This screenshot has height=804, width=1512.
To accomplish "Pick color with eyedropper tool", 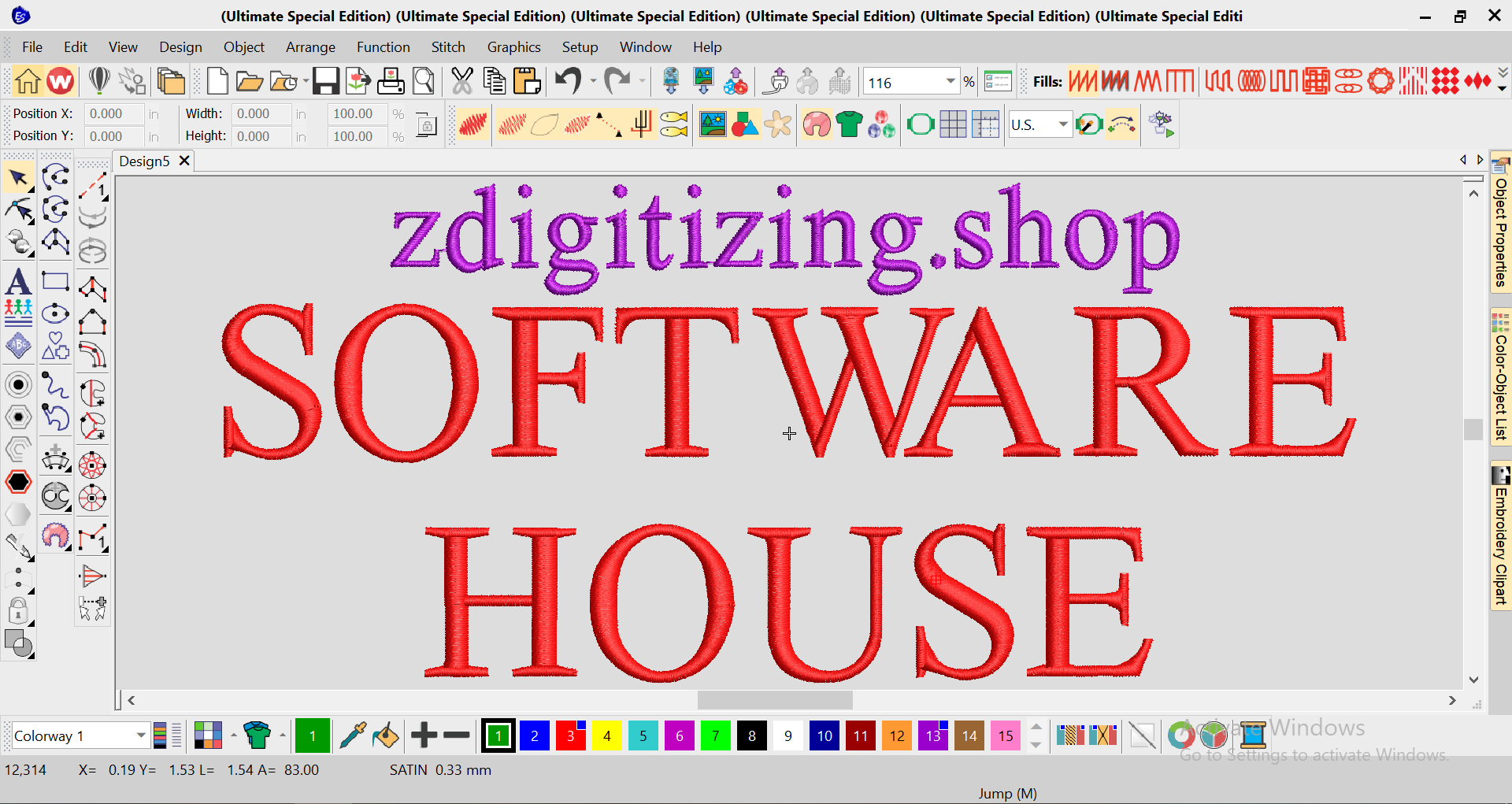I will [352, 735].
